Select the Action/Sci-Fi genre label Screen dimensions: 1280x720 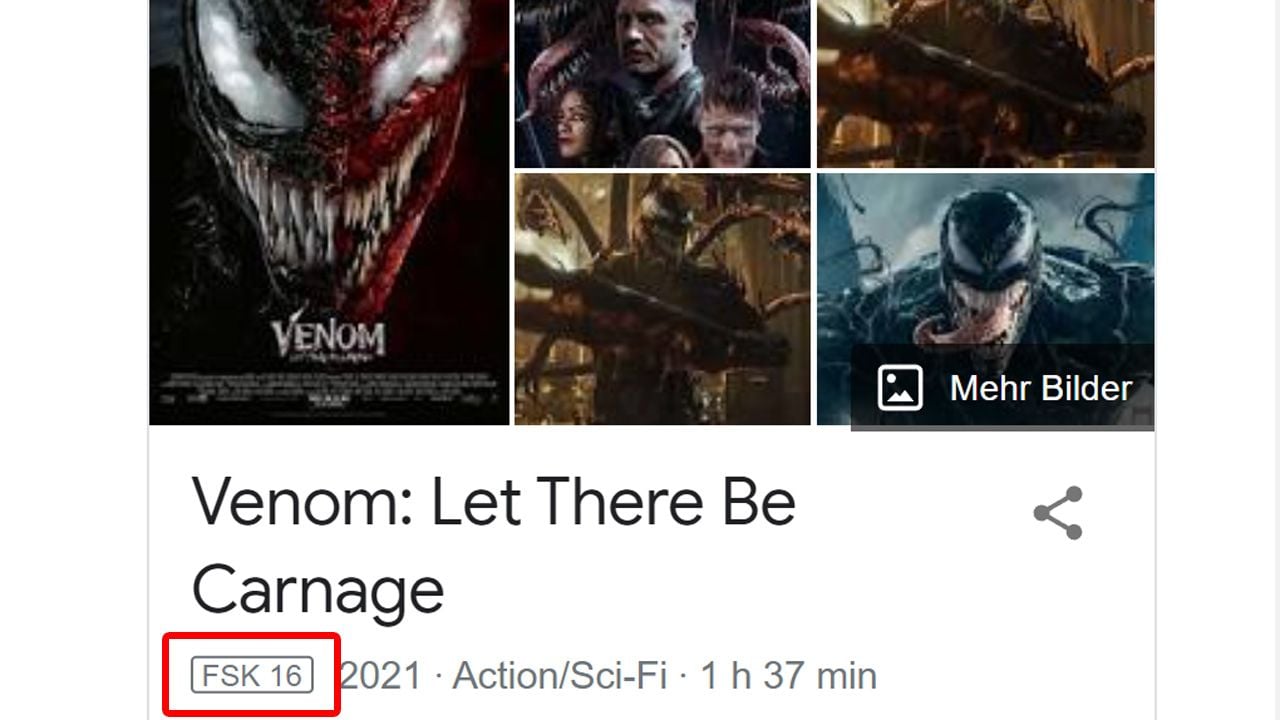click(560, 676)
